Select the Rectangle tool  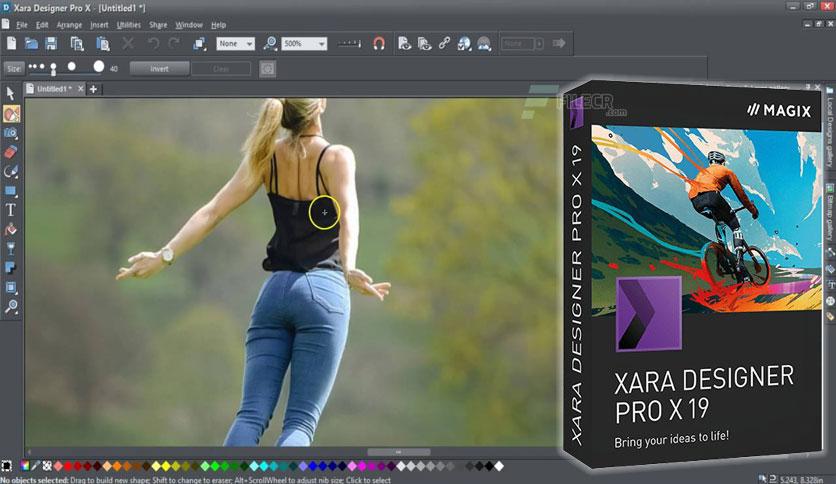11,190
